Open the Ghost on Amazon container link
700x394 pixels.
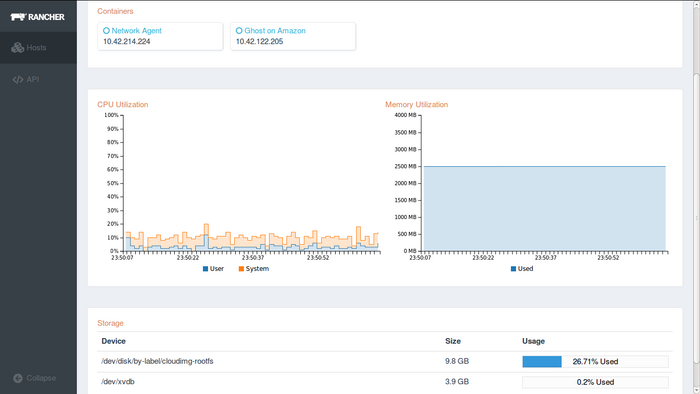[275, 31]
